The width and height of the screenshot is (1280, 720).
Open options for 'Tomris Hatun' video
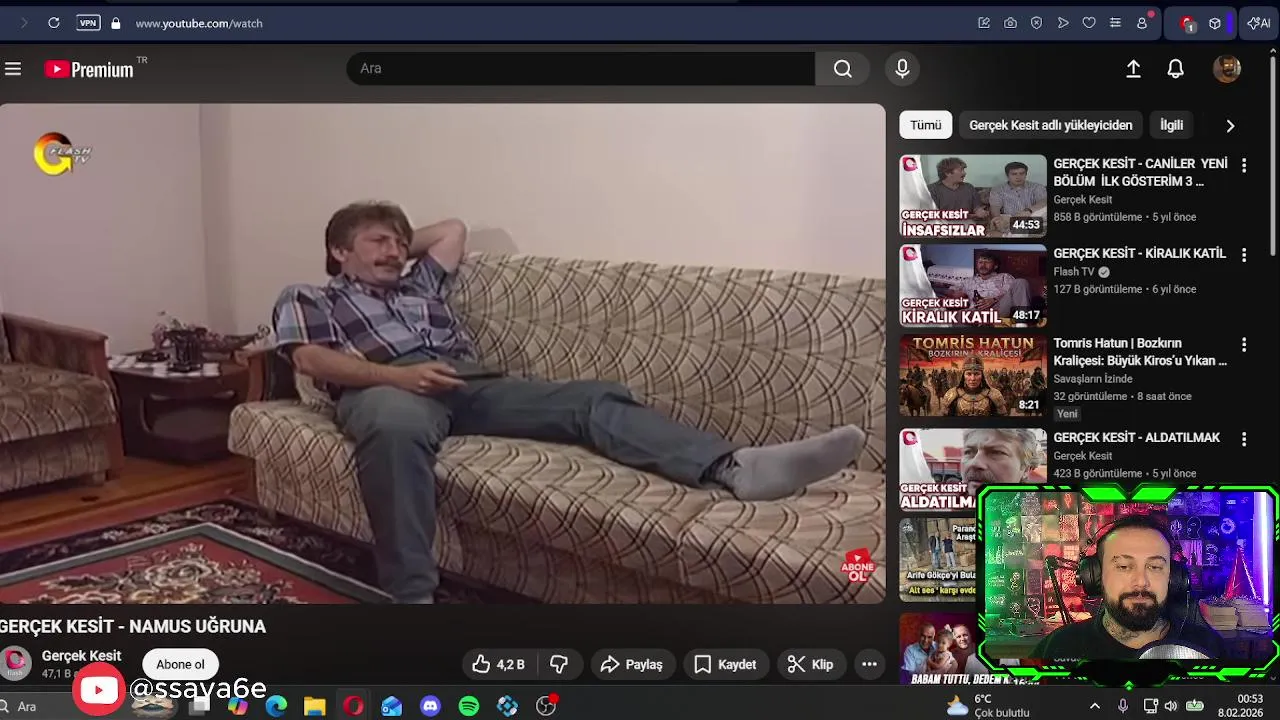click(x=1244, y=344)
